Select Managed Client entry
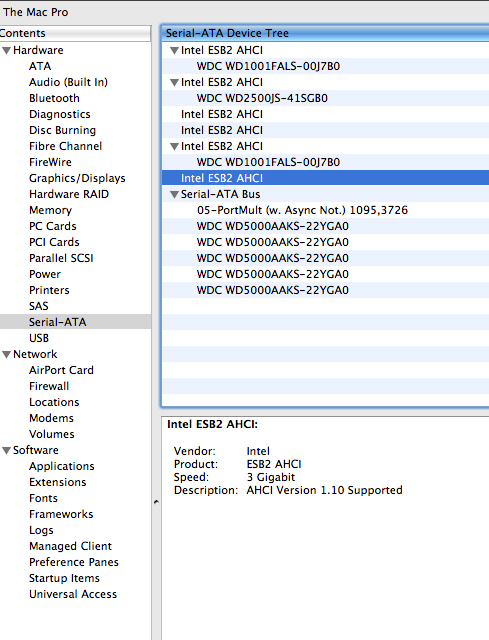Image resolution: width=489 pixels, height=640 pixels. [70, 546]
